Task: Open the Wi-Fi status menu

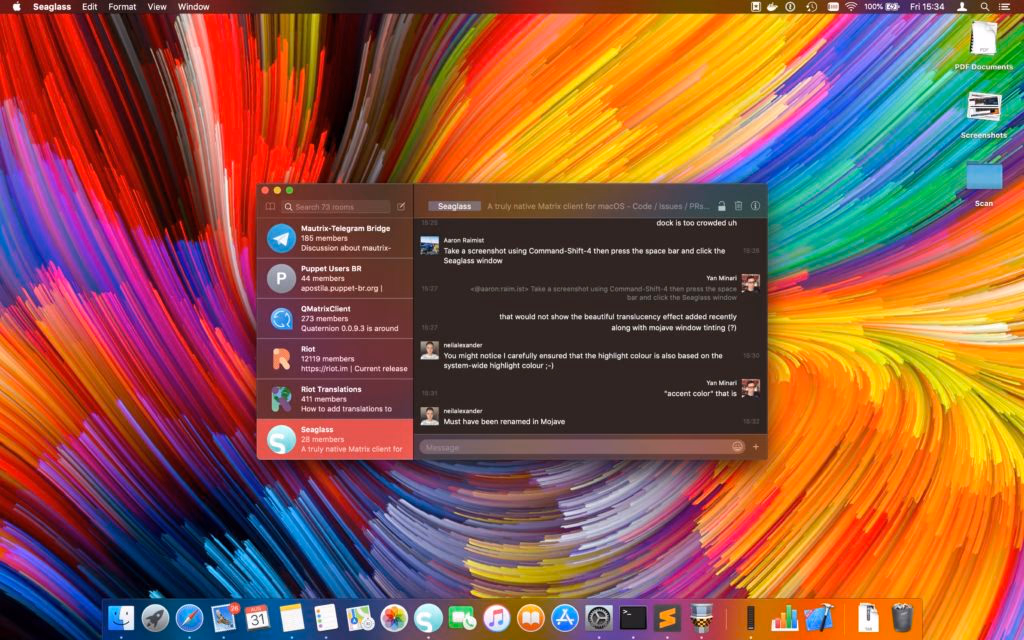Action: 851,7
